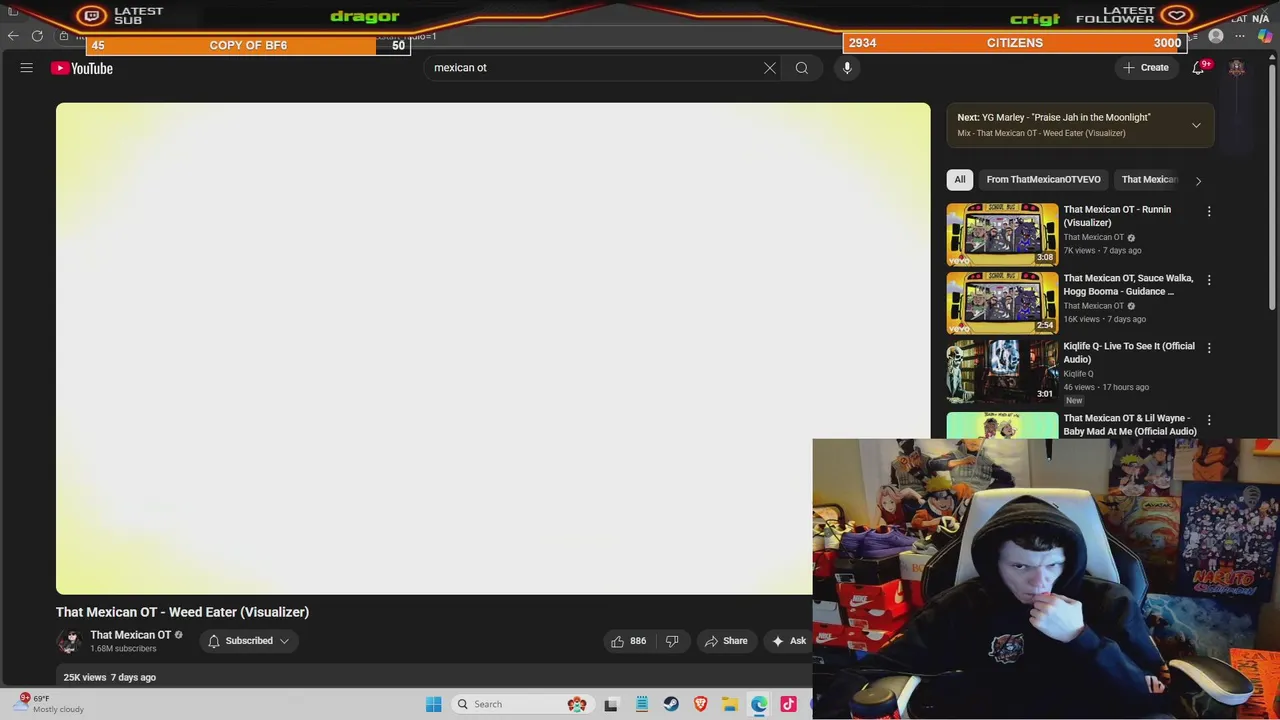Open options menu for Live To See It
The height and width of the screenshot is (720, 1280).
pyautogui.click(x=1209, y=348)
